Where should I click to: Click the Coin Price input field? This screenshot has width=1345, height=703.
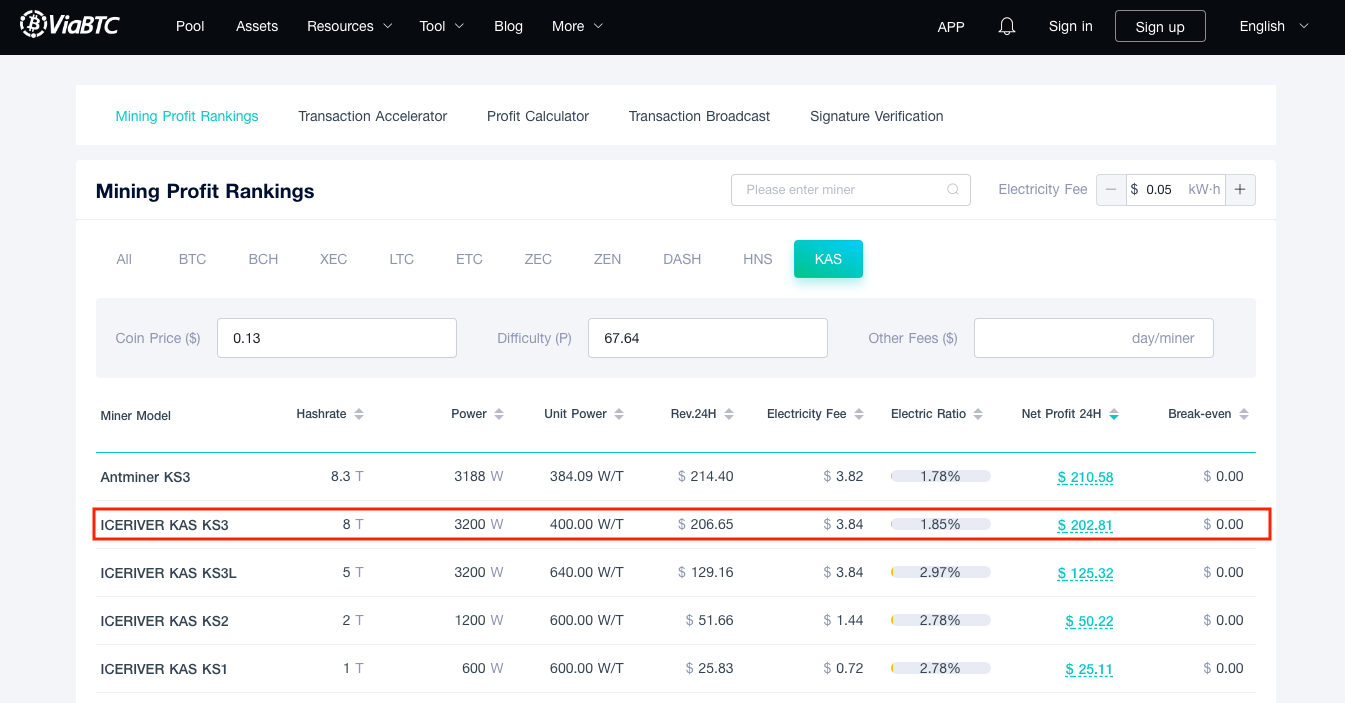point(337,338)
